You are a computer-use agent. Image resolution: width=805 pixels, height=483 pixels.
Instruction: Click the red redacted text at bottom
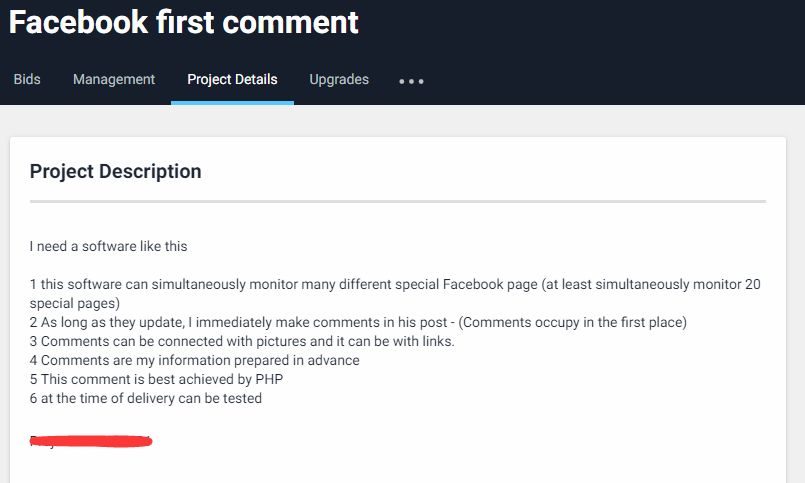point(91,441)
